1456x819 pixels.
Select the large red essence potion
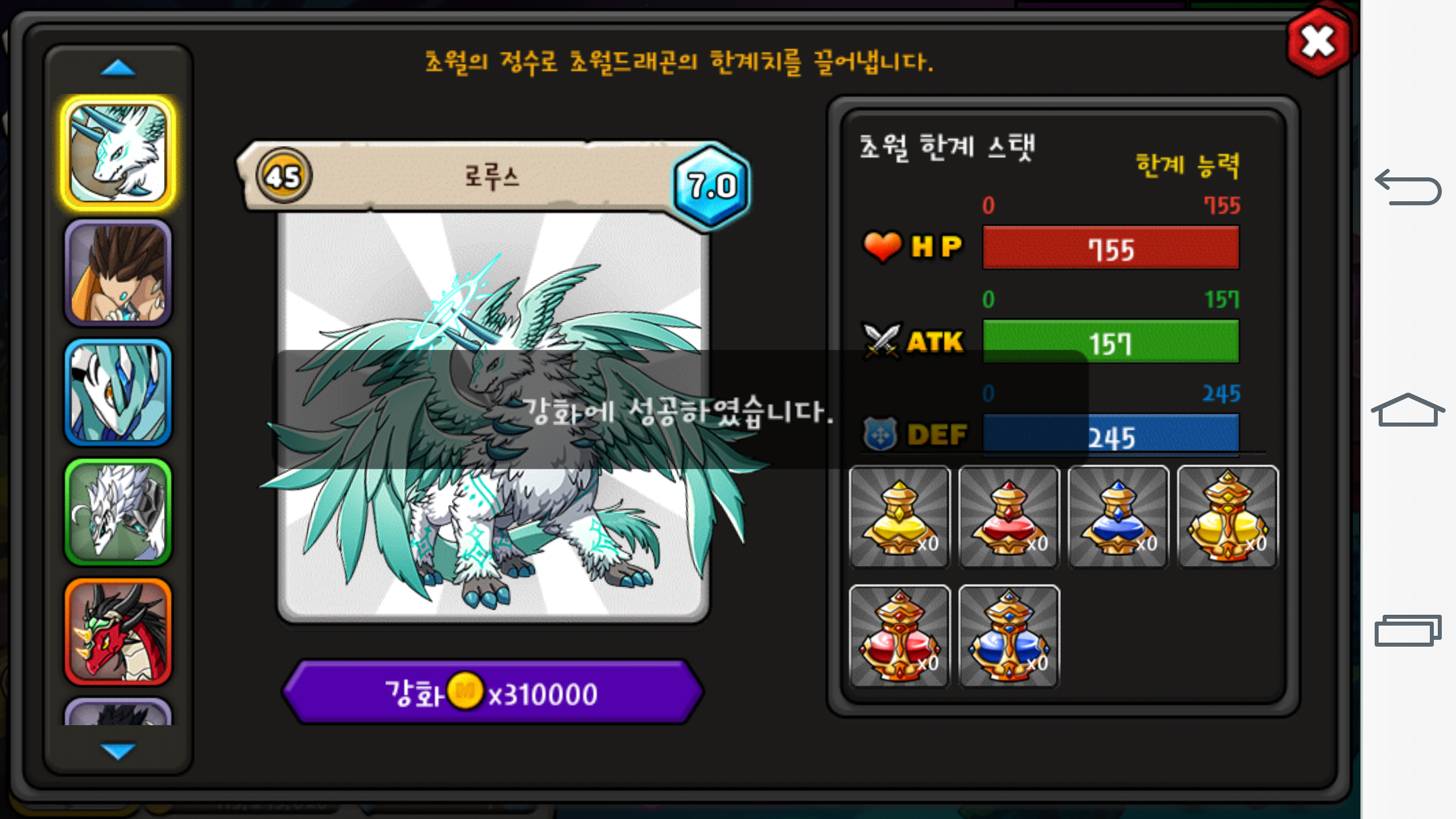click(x=900, y=636)
